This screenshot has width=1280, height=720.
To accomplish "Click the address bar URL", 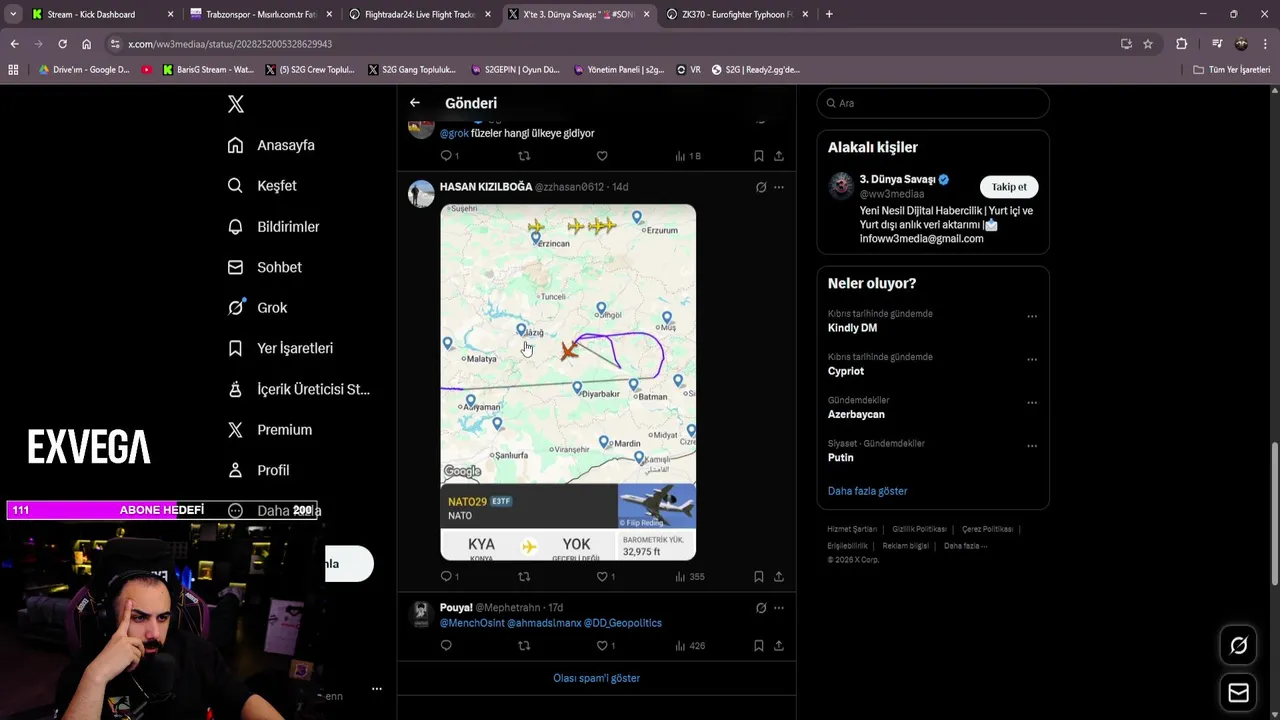I will (230, 44).
